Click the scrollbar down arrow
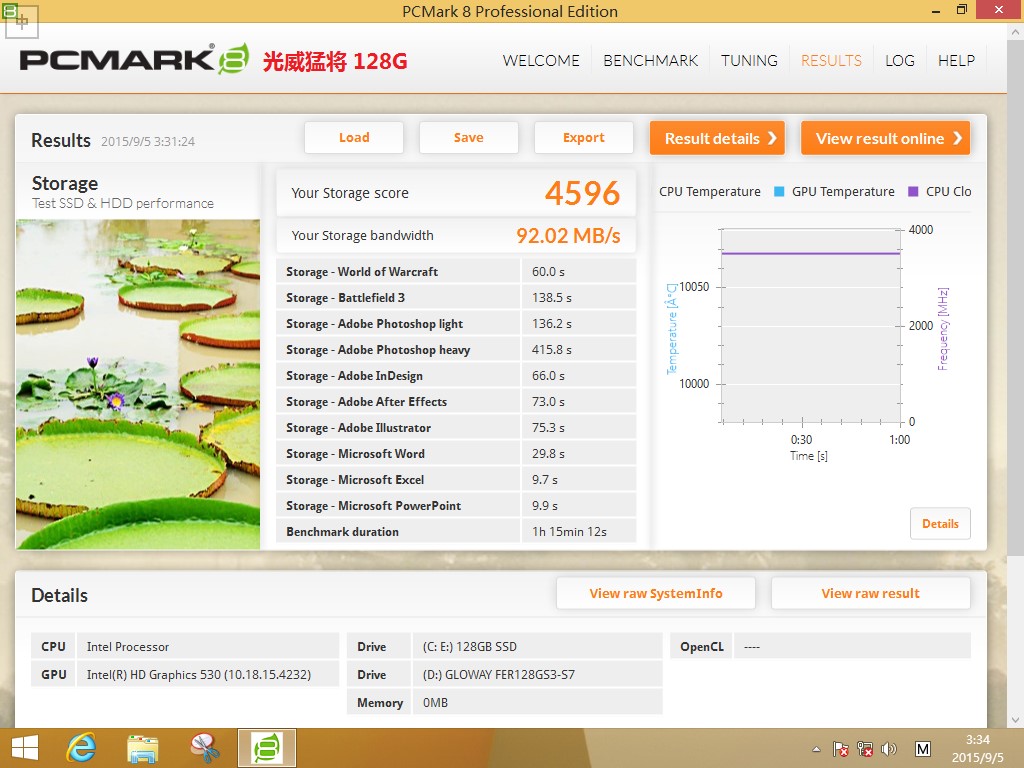The width and height of the screenshot is (1024, 768). point(1016,720)
